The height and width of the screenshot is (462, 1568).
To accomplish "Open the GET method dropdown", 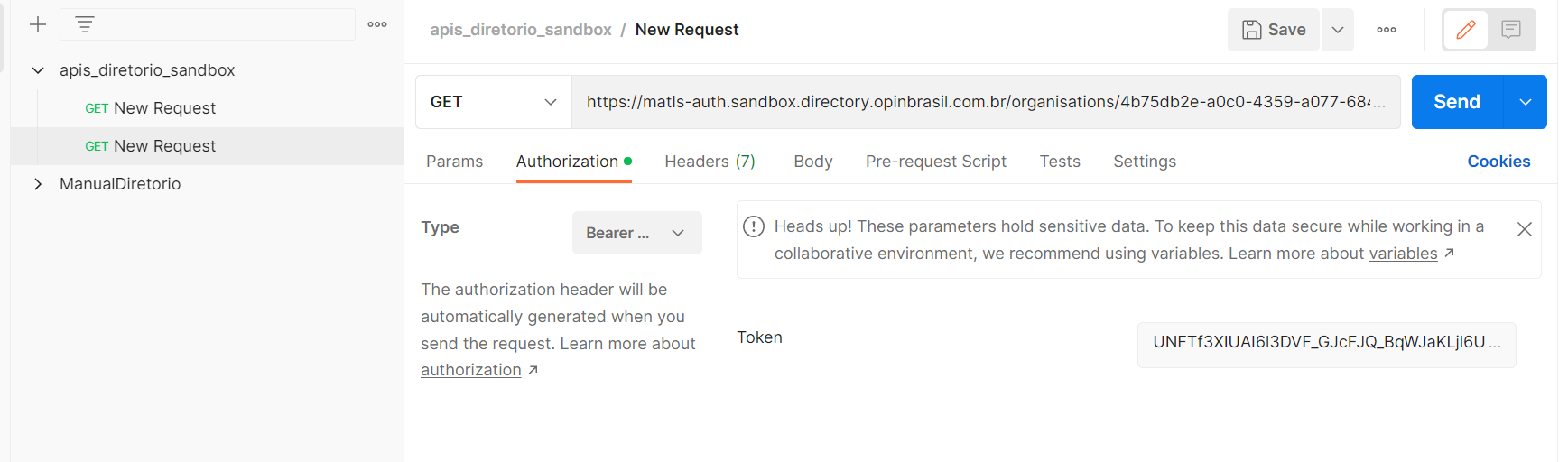I will (x=494, y=102).
